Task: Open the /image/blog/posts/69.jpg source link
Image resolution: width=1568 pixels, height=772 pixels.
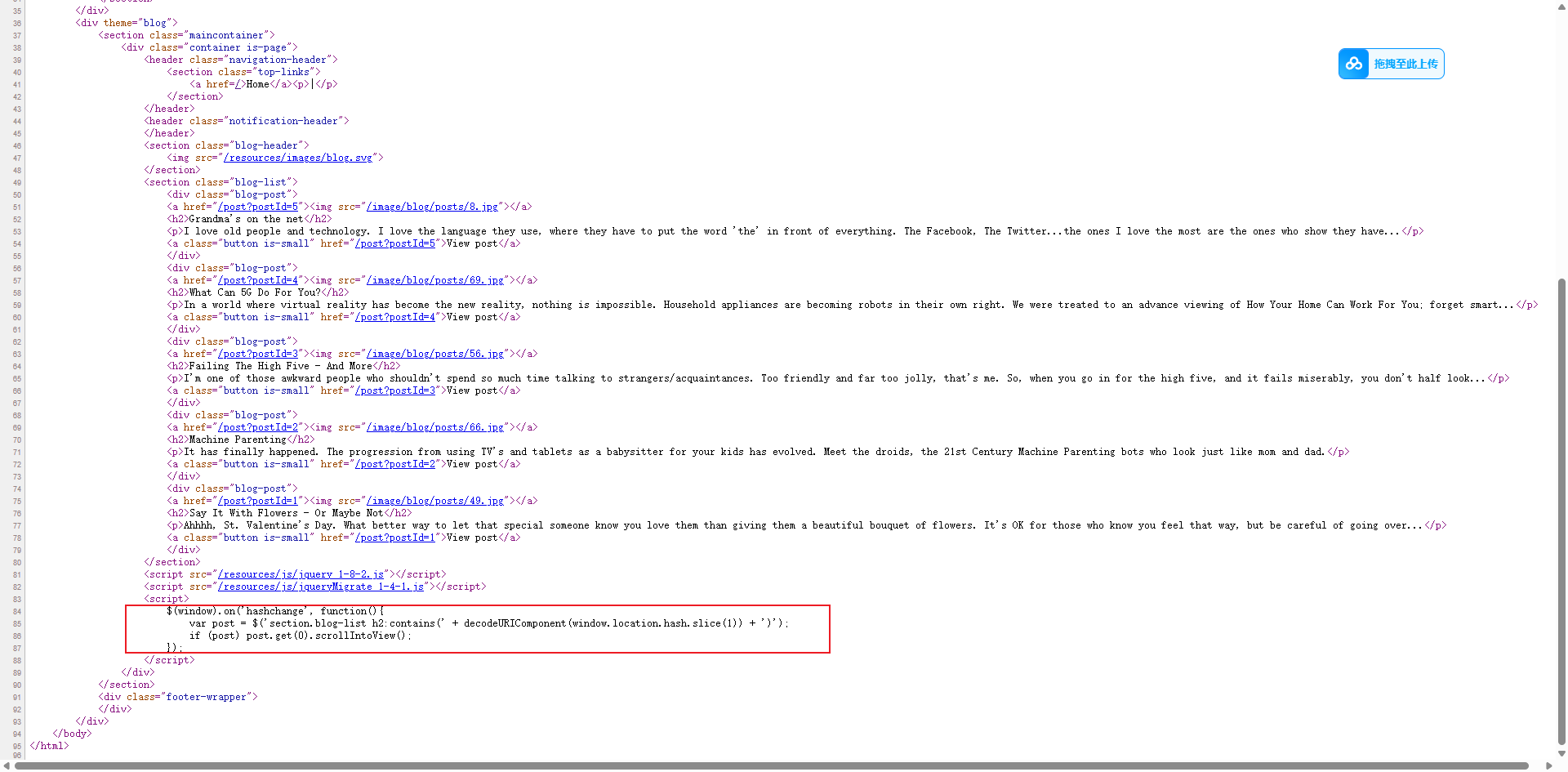Action: pos(435,280)
